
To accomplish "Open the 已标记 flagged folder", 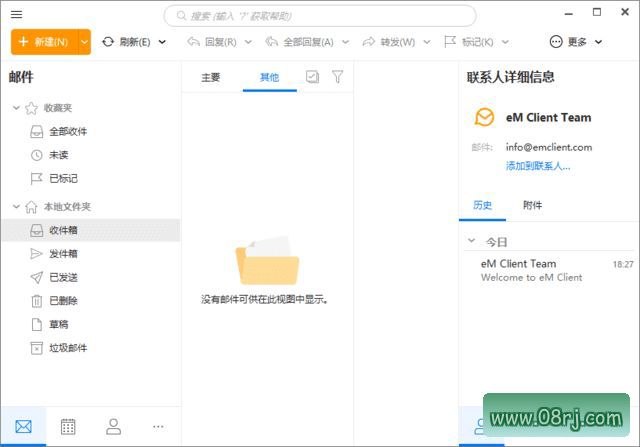I will pyautogui.click(x=91, y=178).
